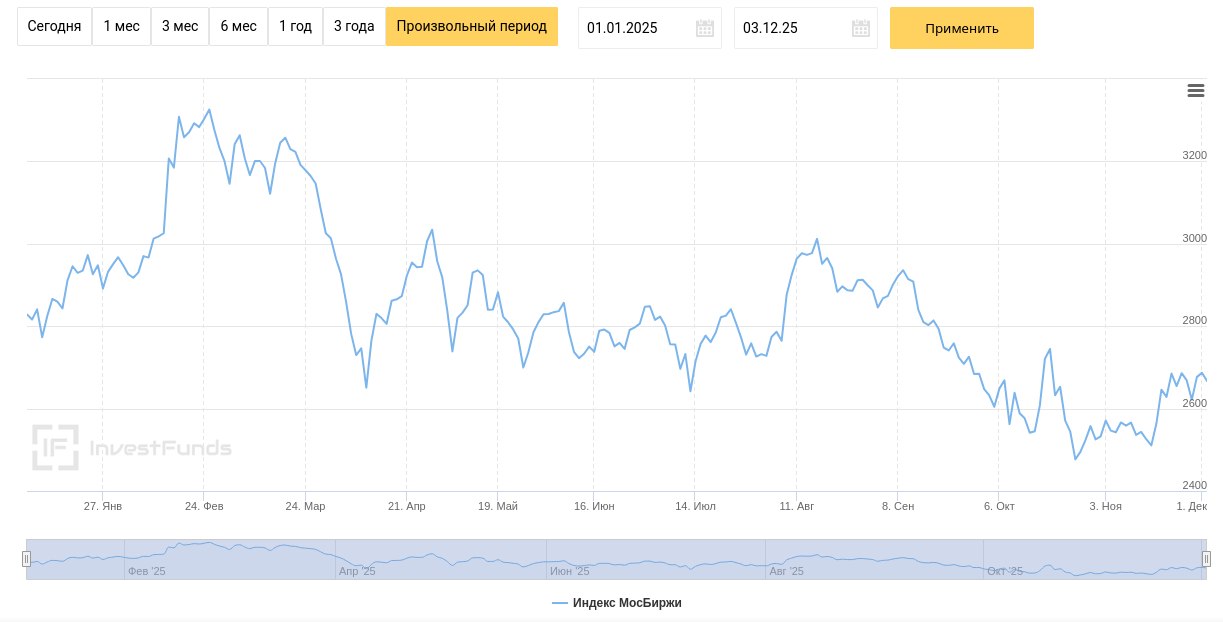The height and width of the screenshot is (622, 1223).
Task: Choose the 6 мес period
Action: click(x=238, y=27)
